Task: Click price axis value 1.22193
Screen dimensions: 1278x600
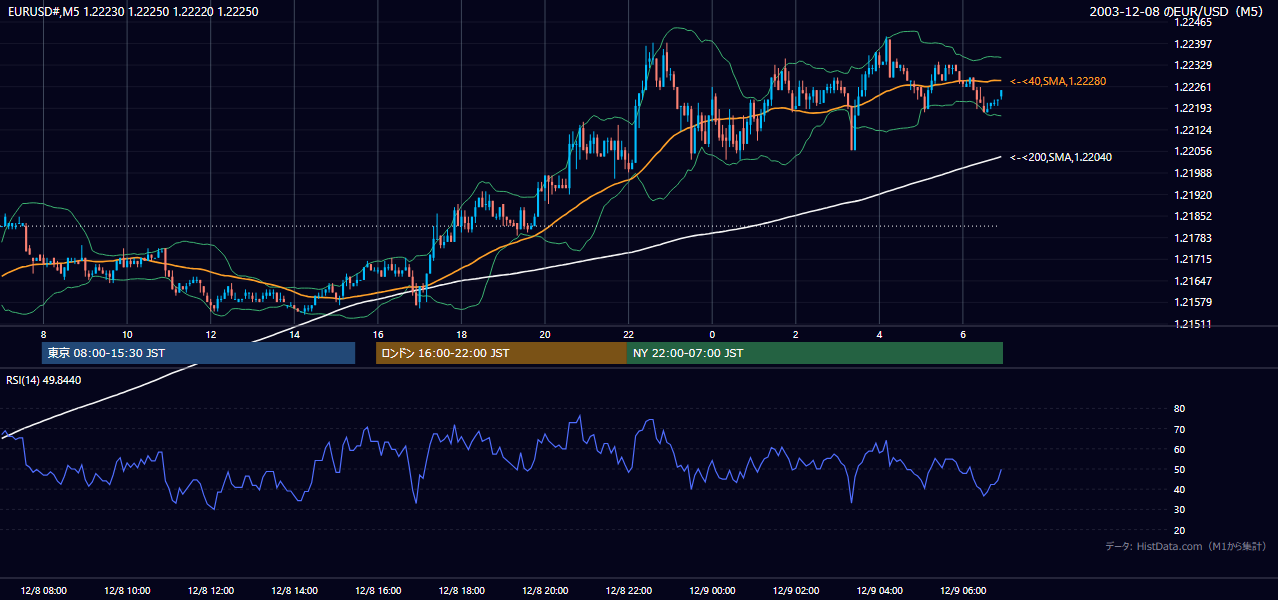Action: click(x=1192, y=108)
